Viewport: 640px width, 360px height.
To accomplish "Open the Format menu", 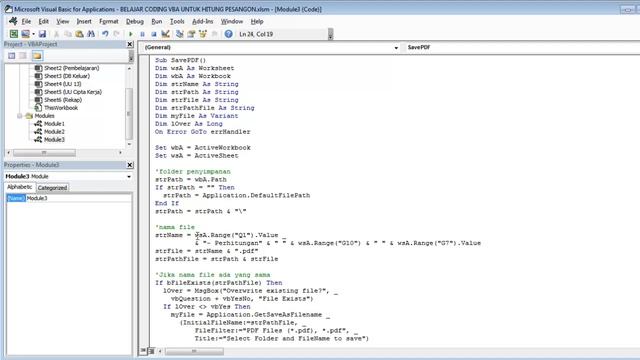I will click(x=109, y=21).
